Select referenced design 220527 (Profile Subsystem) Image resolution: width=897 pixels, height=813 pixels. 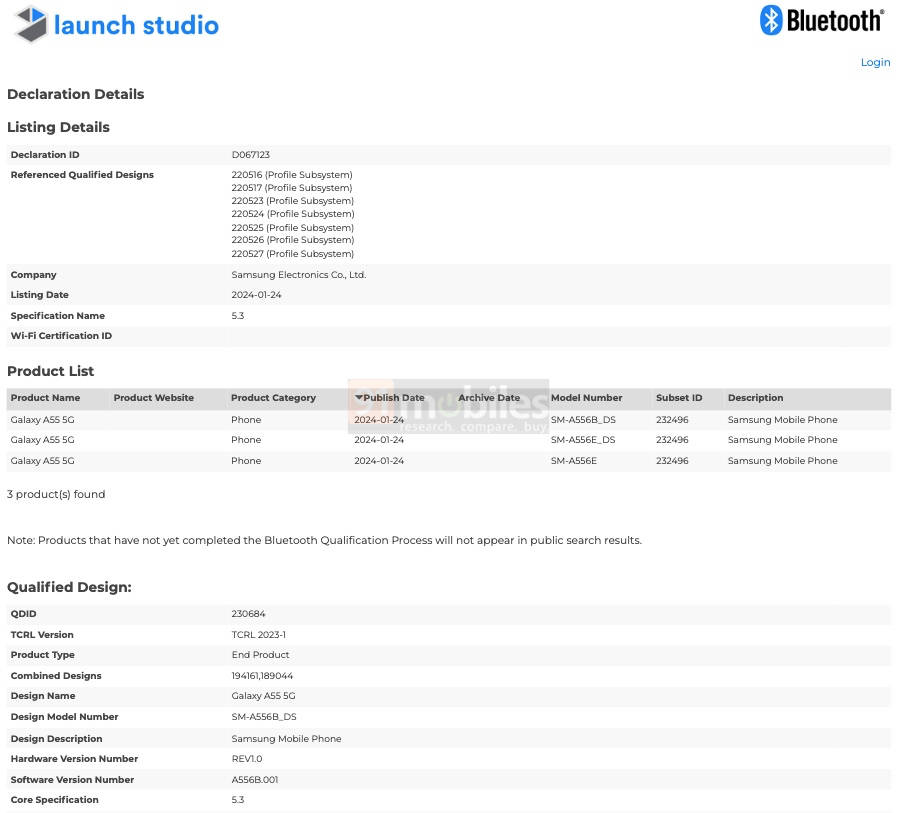pos(292,253)
